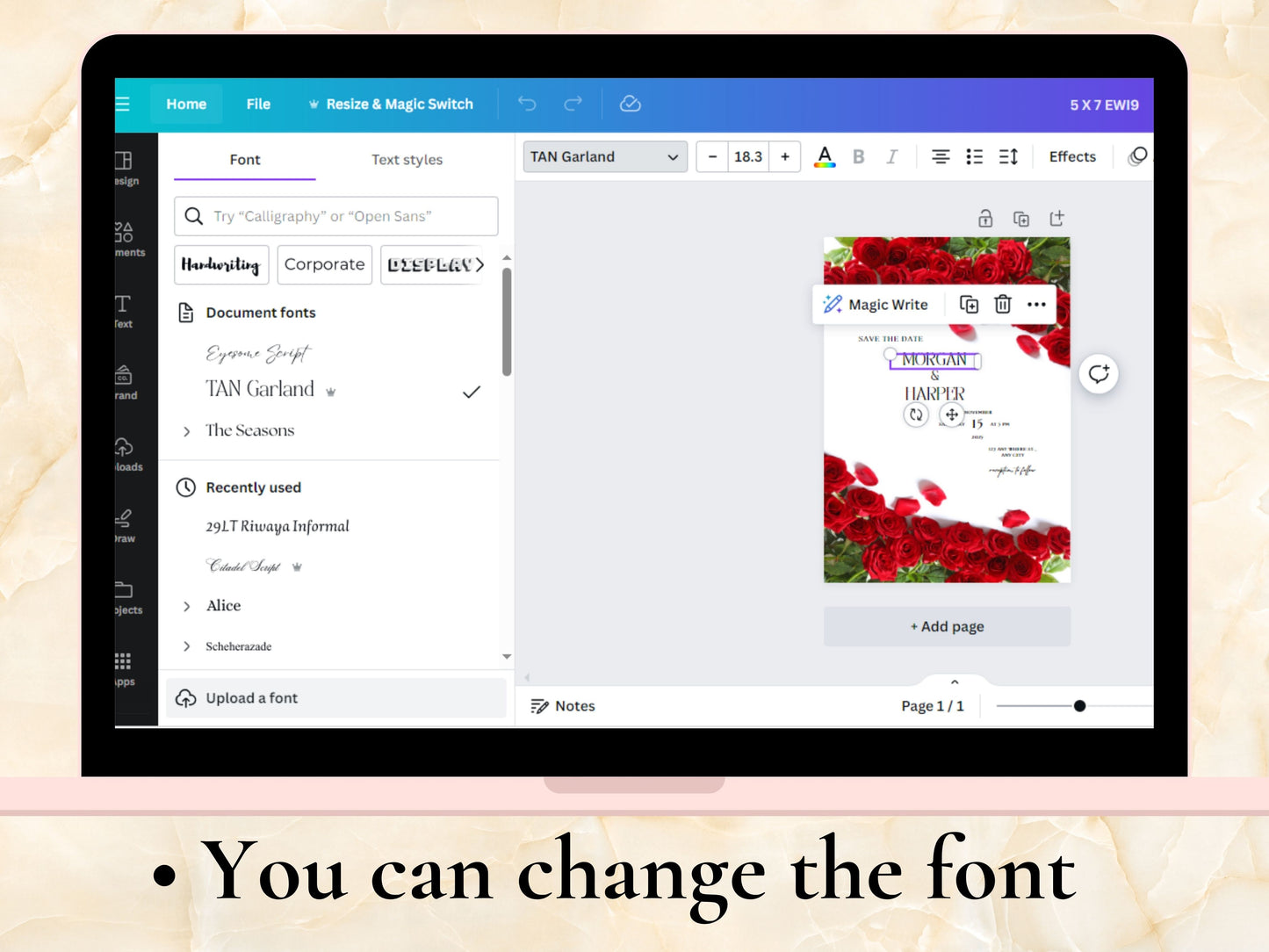Duplicate the selected text element
The height and width of the screenshot is (952, 1269).
(x=969, y=305)
